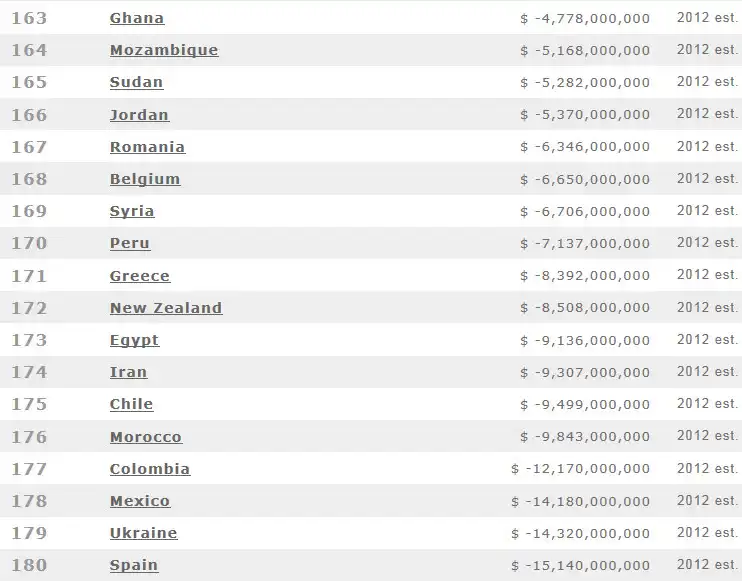Click Spain's value $ -15,140,000,000

click(580, 565)
